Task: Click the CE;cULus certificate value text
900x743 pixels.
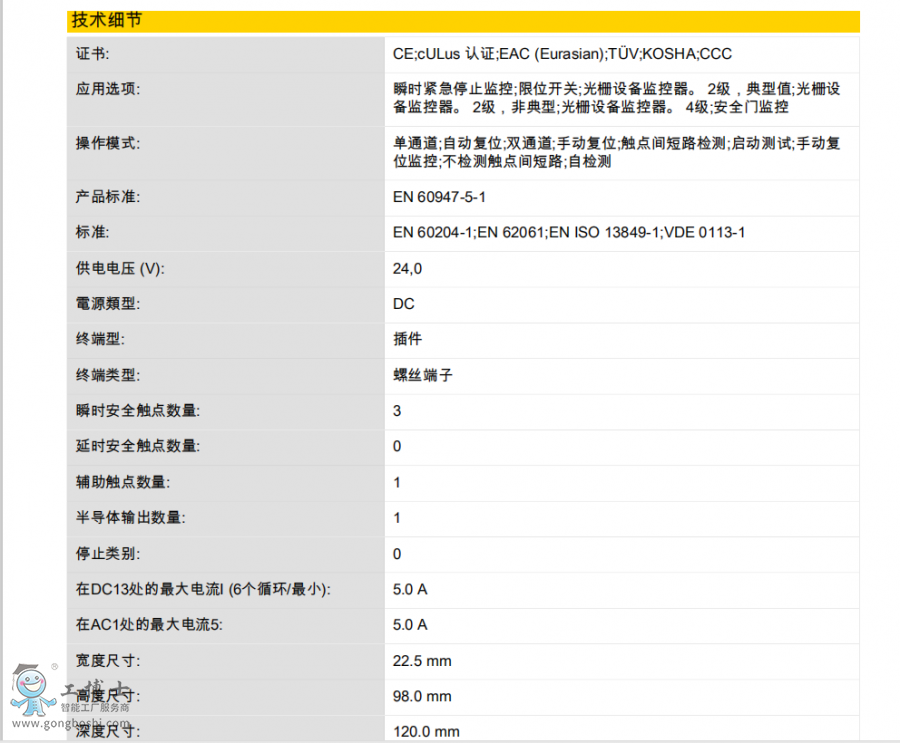Action: (x=562, y=54)
